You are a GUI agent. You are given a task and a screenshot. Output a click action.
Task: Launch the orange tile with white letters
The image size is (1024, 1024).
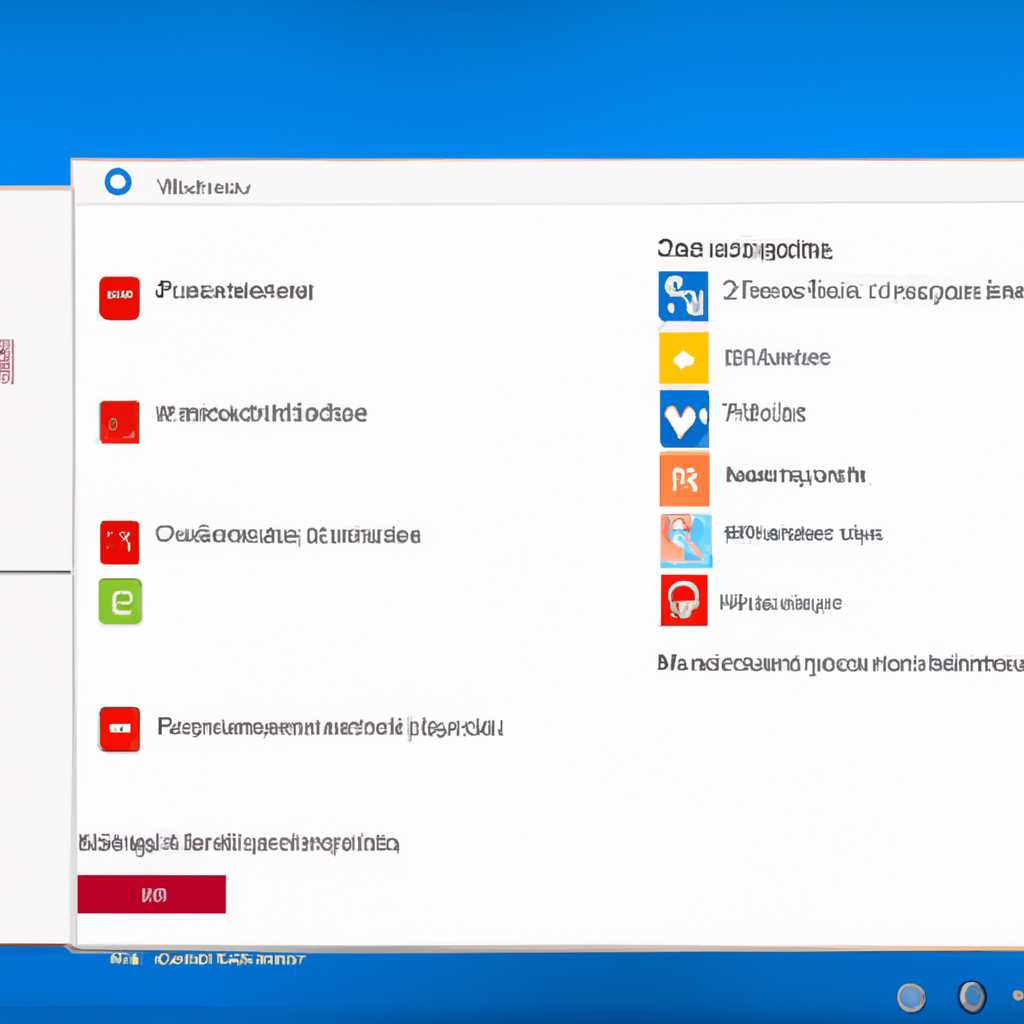pyautogui.click(x=684, y=479)
